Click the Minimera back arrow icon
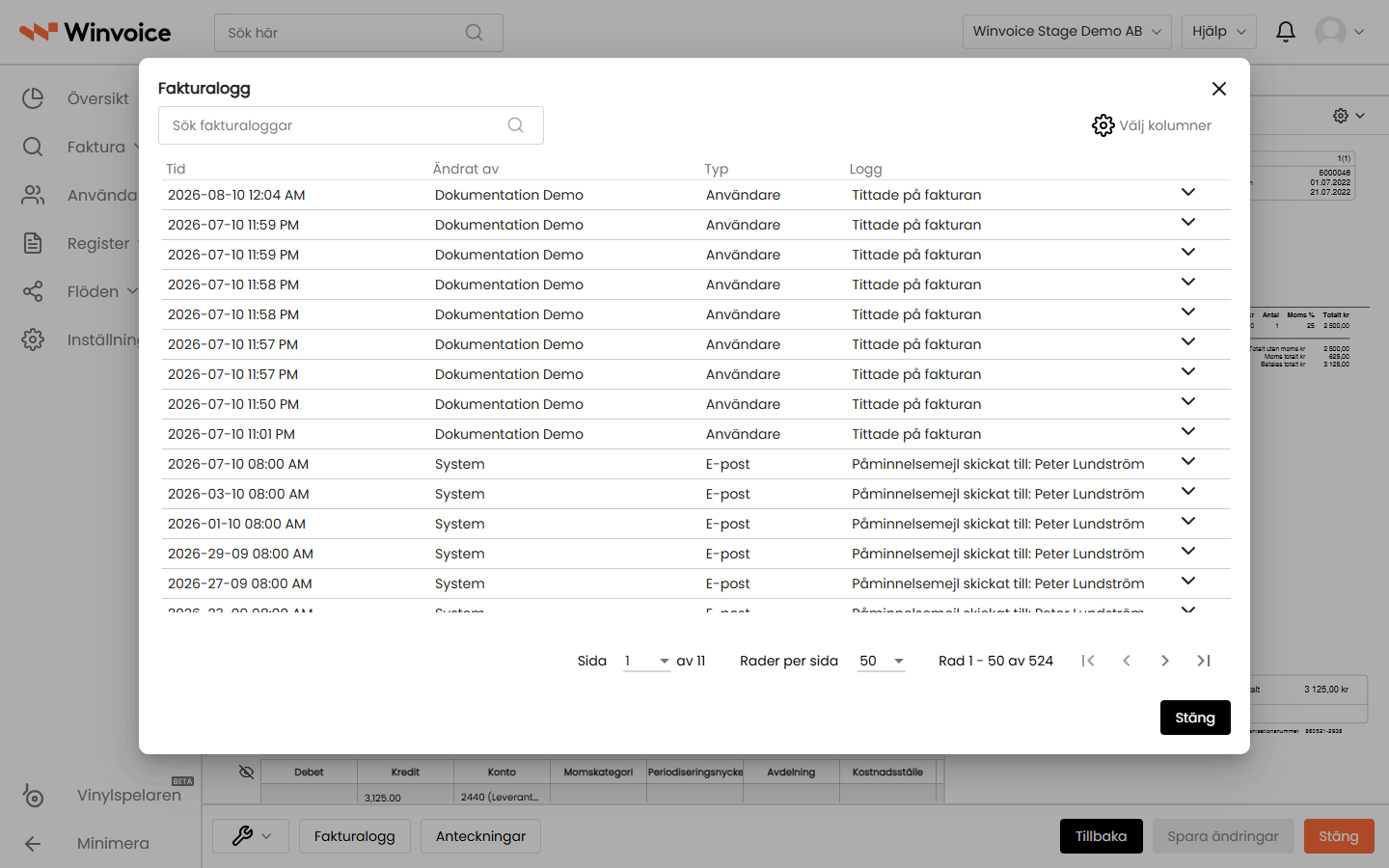Viewport: 1389px width, 868px height. click(x=33, y=844)
